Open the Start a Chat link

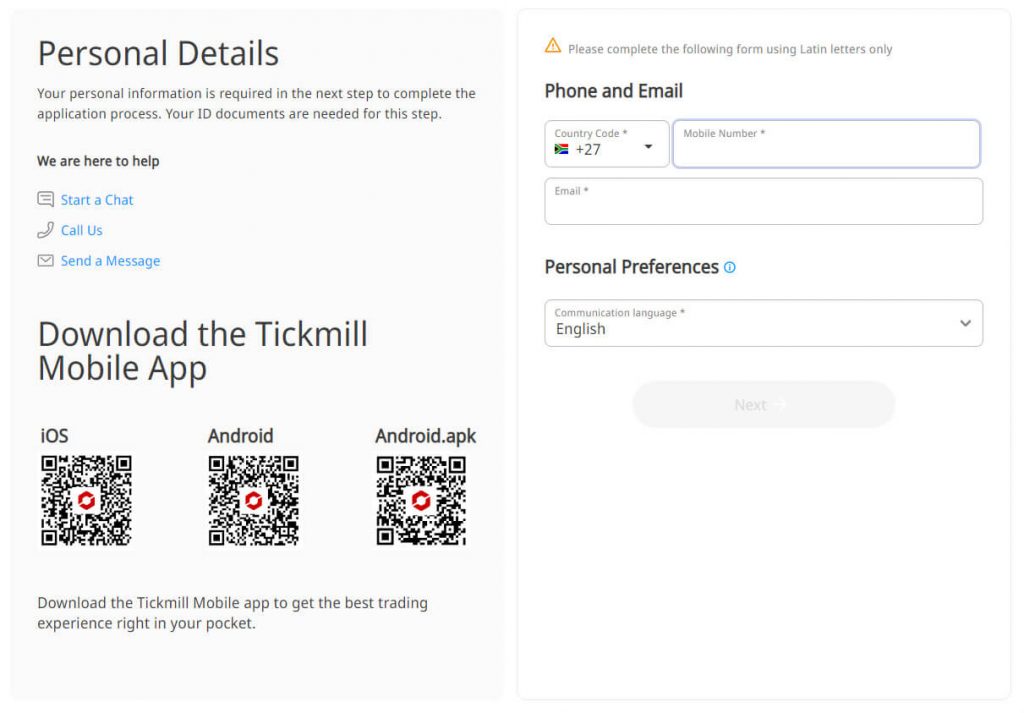click(x=97, y=200)
